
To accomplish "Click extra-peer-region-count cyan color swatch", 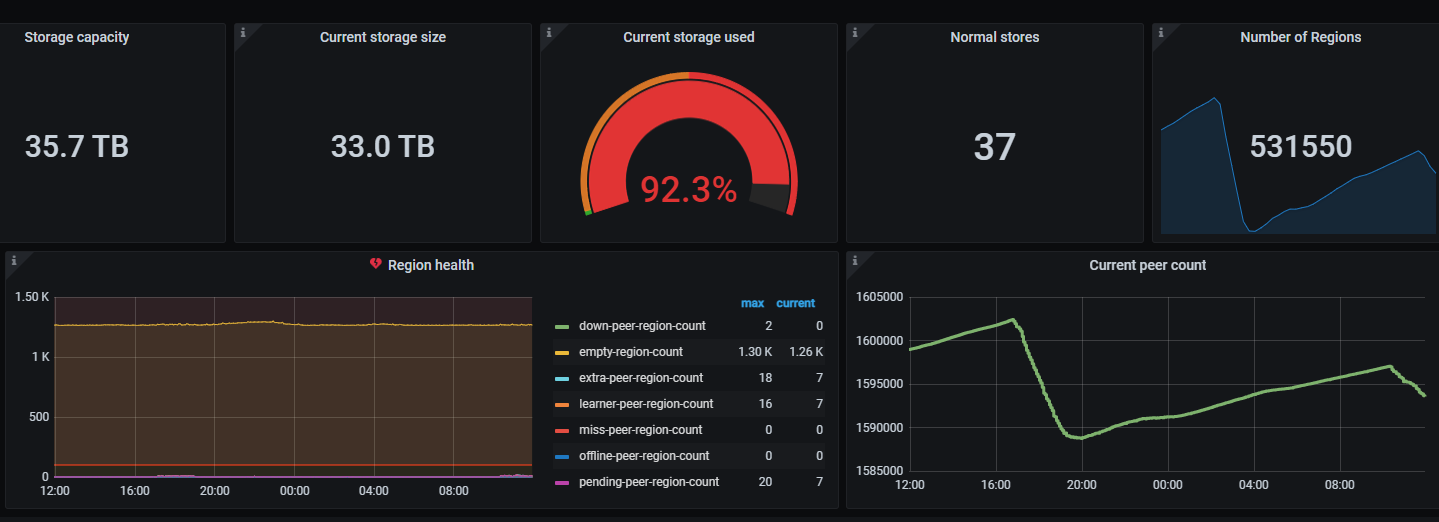I will click(x=561, y=378).
